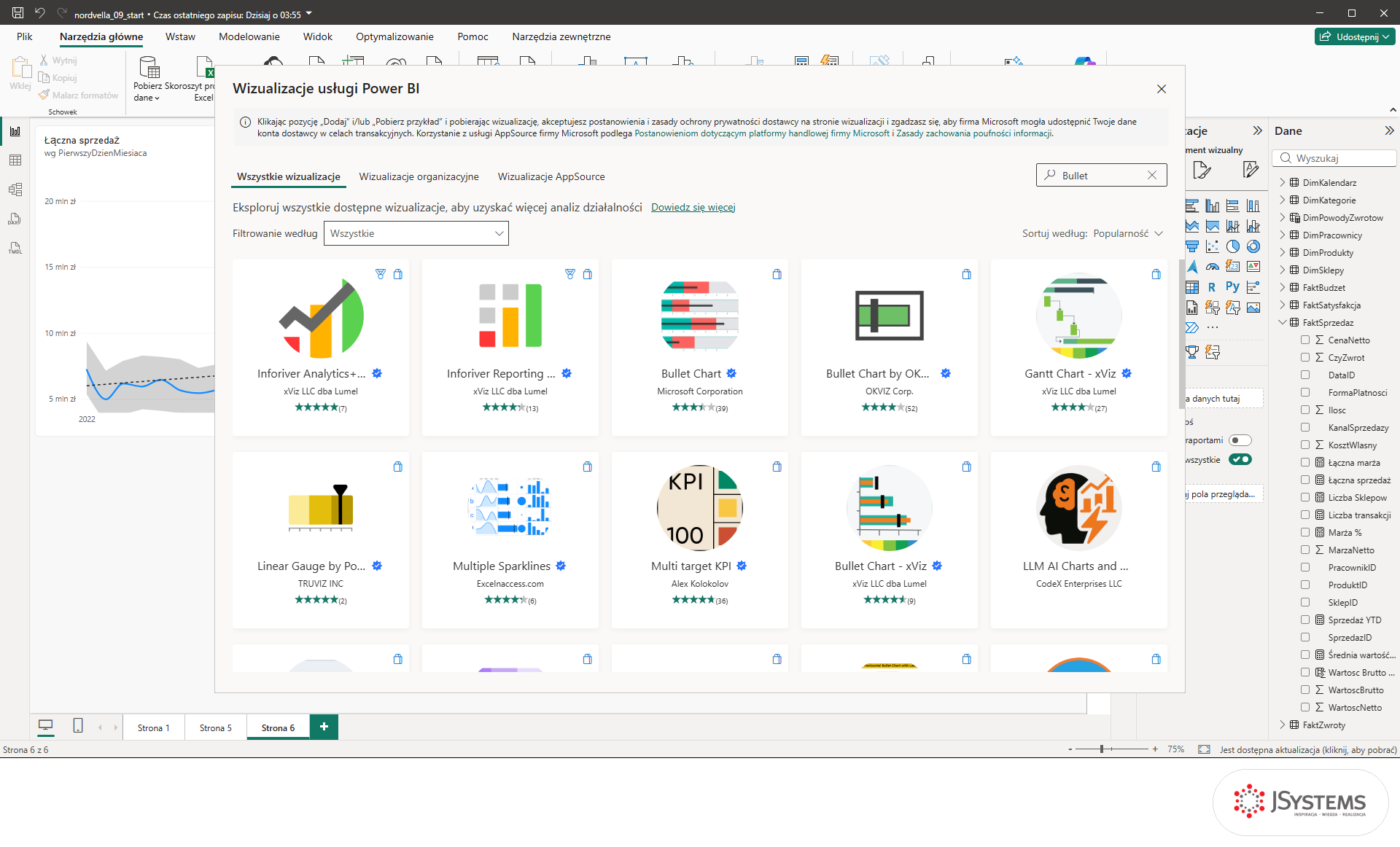Open the Modelowanie ribbon tab
The width and height of the screenshot is (1400, 847).
(x=249, y=36)
